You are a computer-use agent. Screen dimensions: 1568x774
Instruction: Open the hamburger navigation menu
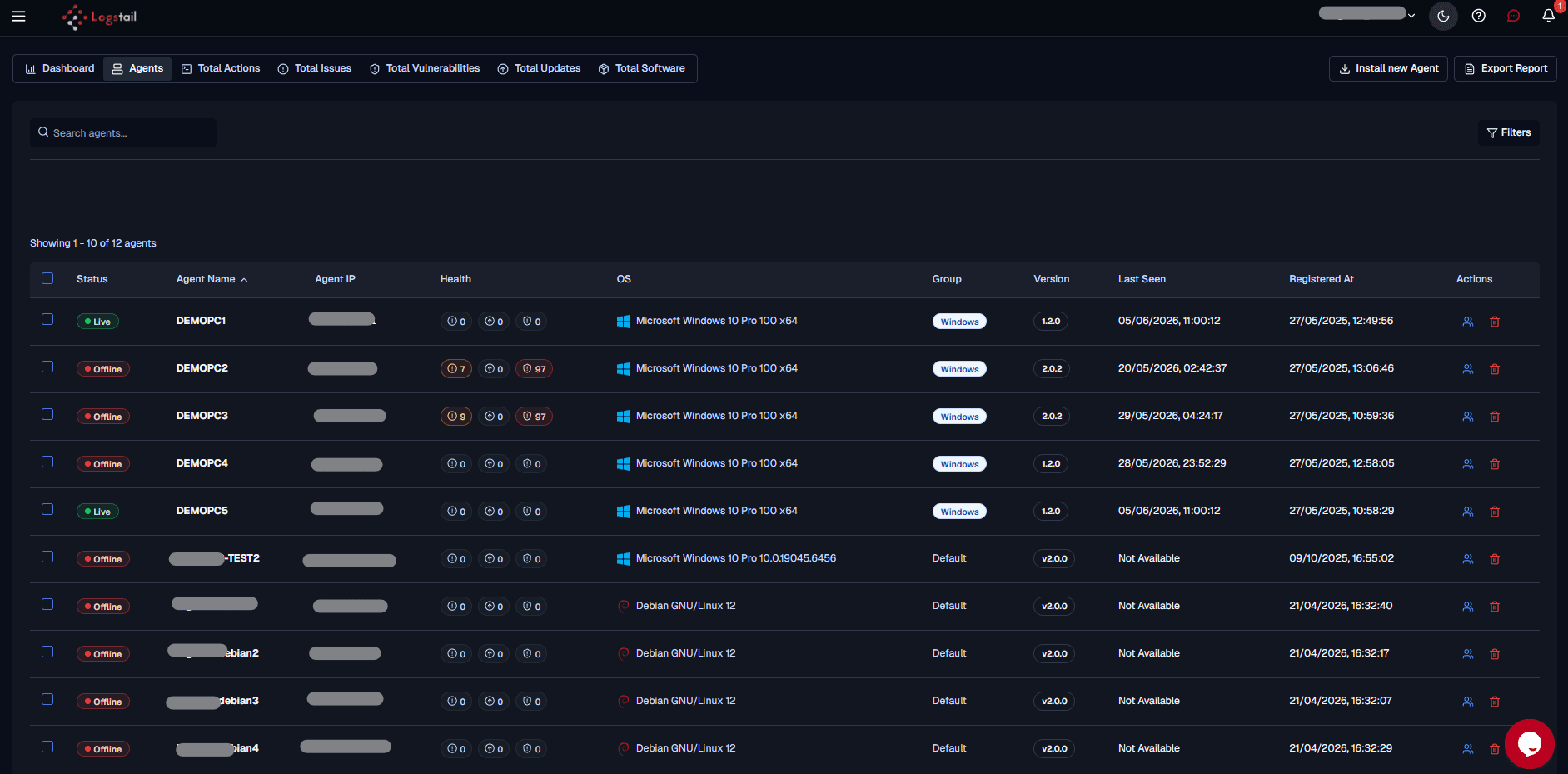[x=18, y=17]
